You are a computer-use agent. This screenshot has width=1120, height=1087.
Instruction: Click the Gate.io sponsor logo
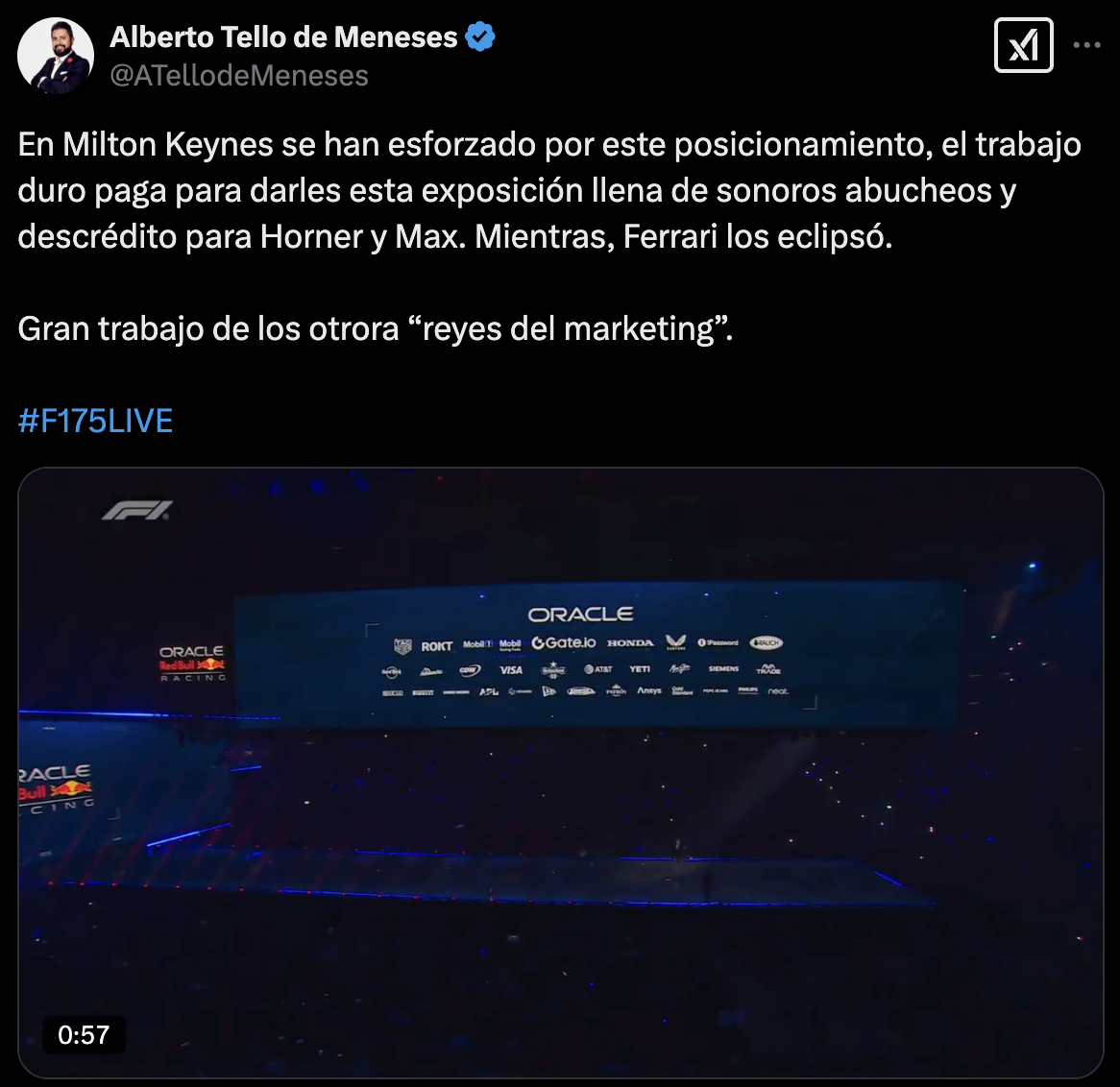563,642
